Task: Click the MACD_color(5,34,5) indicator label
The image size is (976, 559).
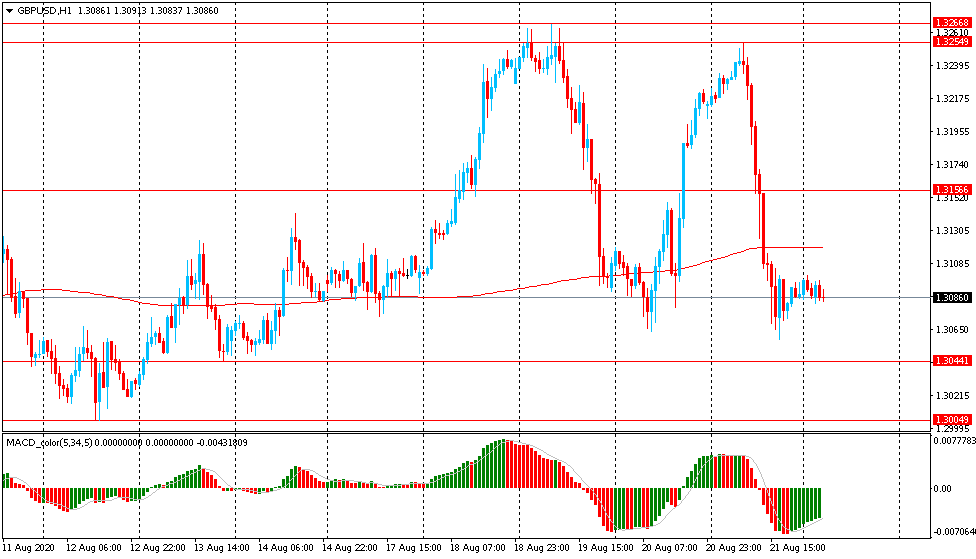Action: [x=49, y=443]
